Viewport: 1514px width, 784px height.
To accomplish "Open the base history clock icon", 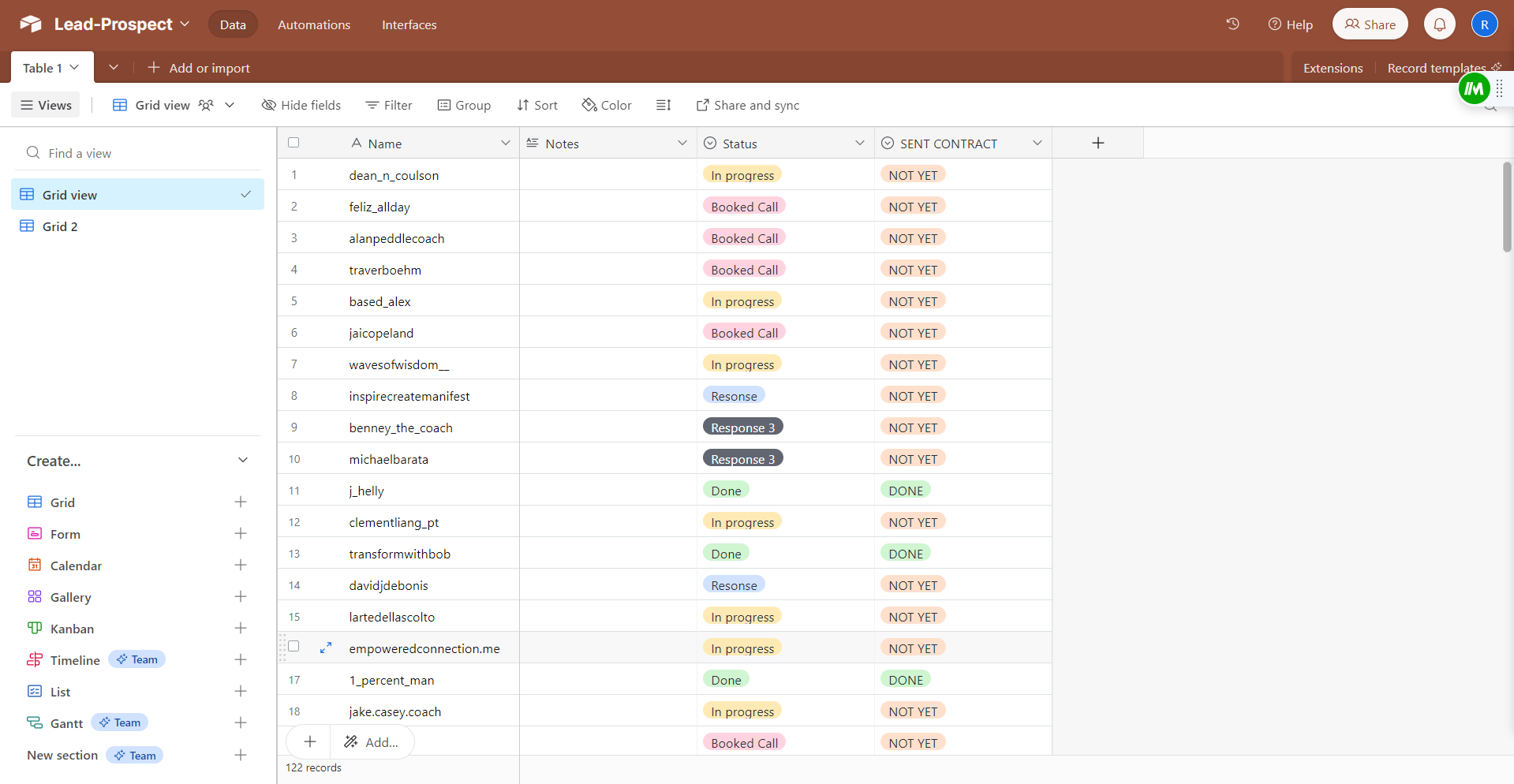I will click(x=1232, y=24).
